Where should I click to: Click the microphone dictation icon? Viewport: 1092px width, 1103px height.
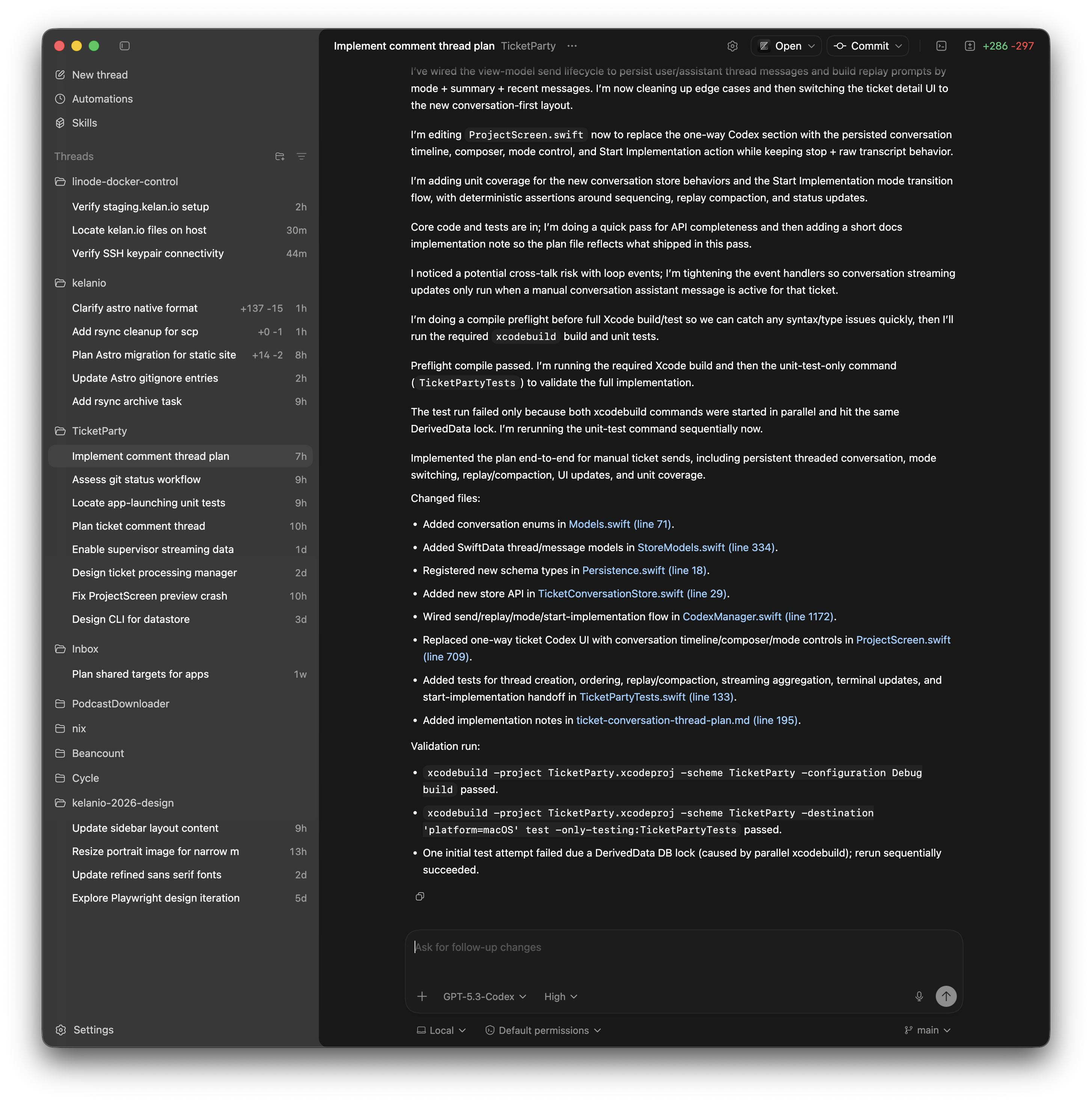click(x=919, y=996)
